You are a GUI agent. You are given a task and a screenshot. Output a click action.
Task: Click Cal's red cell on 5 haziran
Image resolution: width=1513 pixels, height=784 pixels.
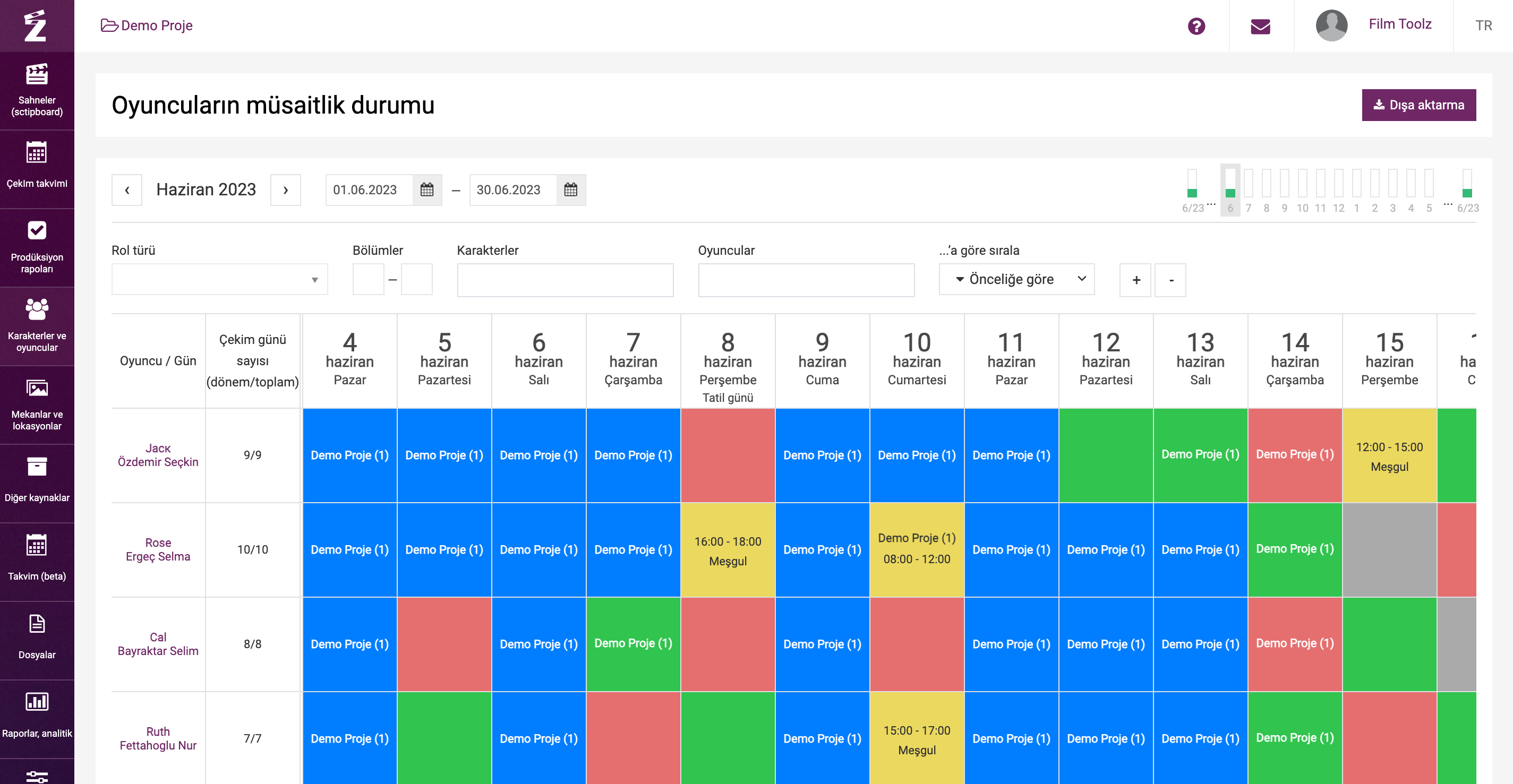[444, 644]
